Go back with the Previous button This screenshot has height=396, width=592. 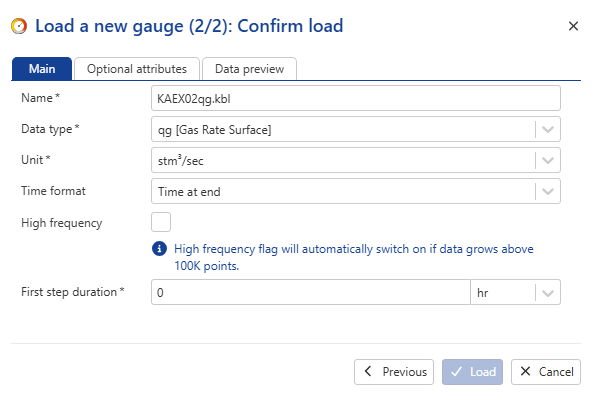[394, 372]
